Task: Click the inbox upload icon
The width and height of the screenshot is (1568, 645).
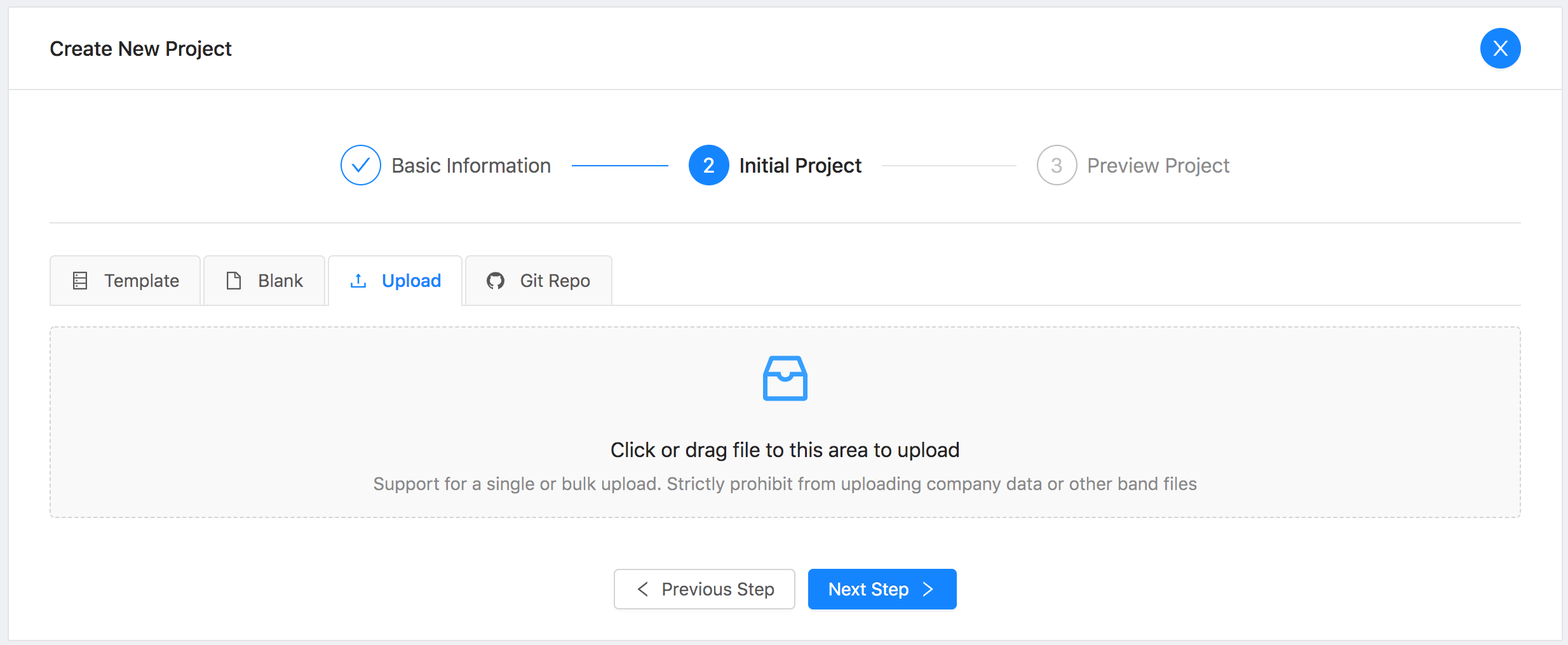Action: pyautogui.click(x=785, y=378)
